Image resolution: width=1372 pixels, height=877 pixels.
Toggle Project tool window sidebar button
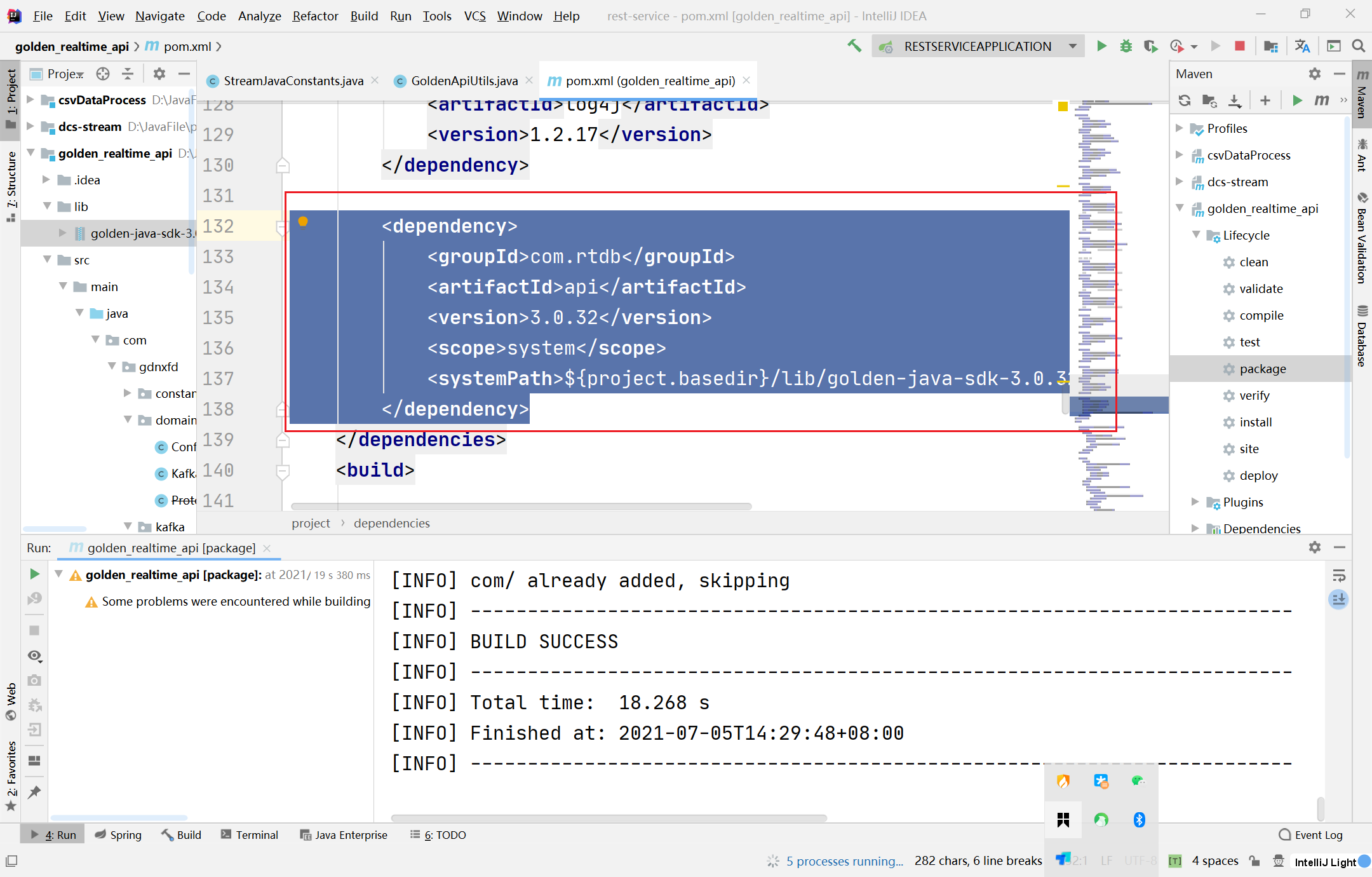11,99
